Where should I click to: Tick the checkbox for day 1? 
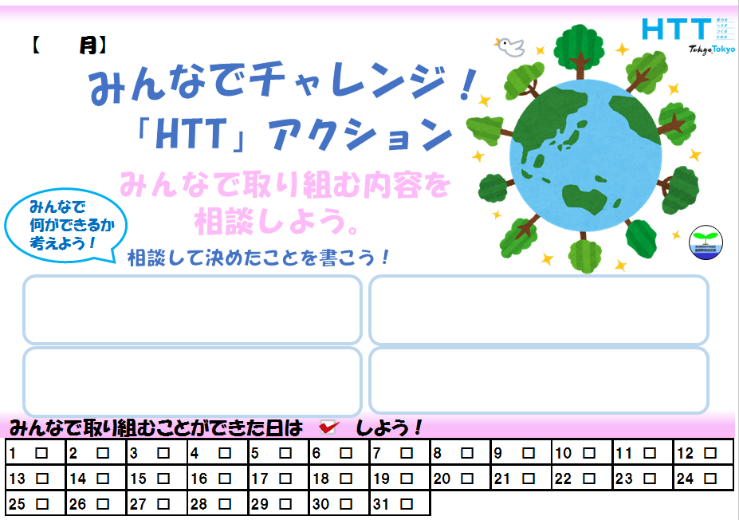click(42, 453)
